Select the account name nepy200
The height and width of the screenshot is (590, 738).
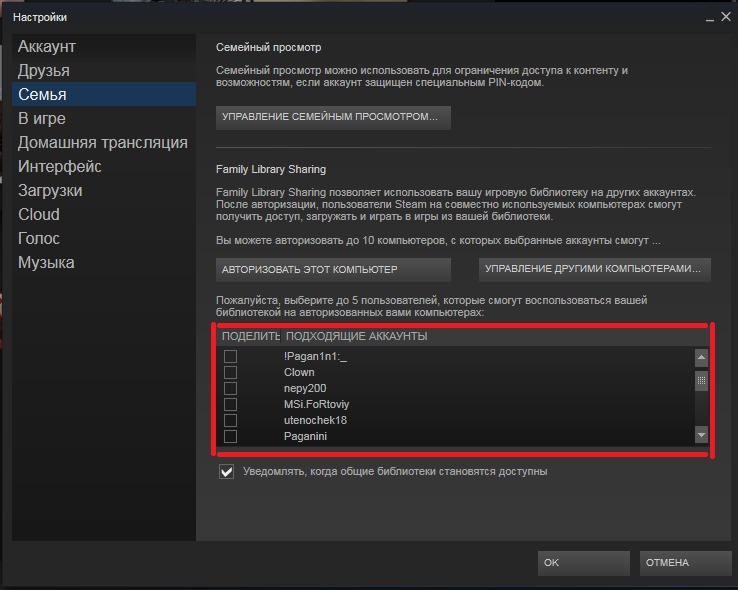305,388
